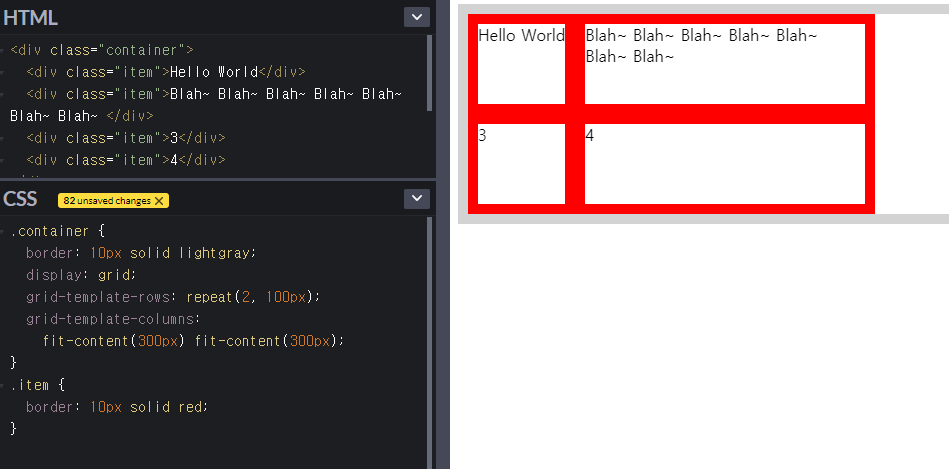Click the 82 unsaved changes label
This screenshot has height=469, width=949.
(x=107, y=201)
